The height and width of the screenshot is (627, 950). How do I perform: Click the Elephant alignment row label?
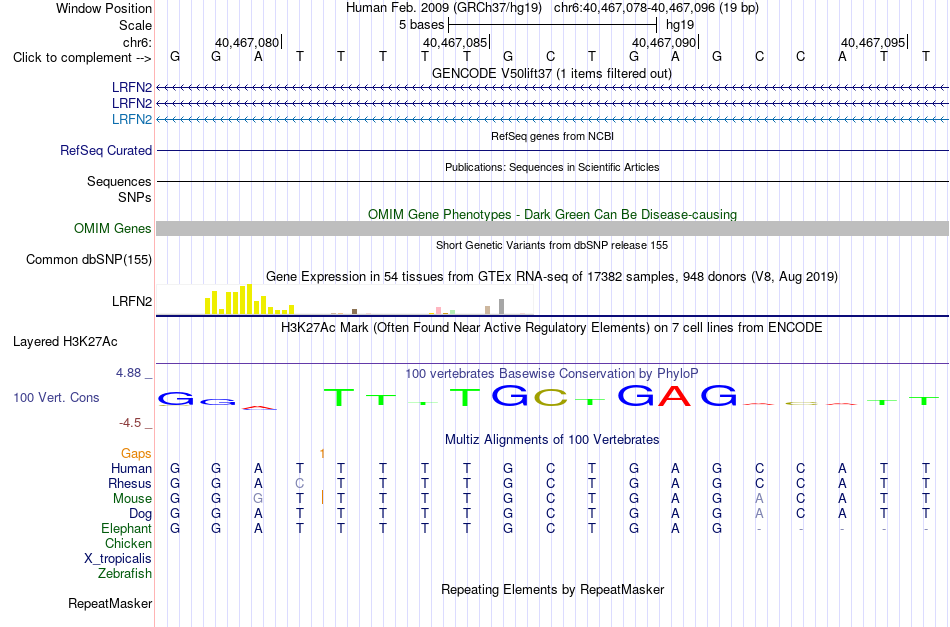[x=126, y=528]
